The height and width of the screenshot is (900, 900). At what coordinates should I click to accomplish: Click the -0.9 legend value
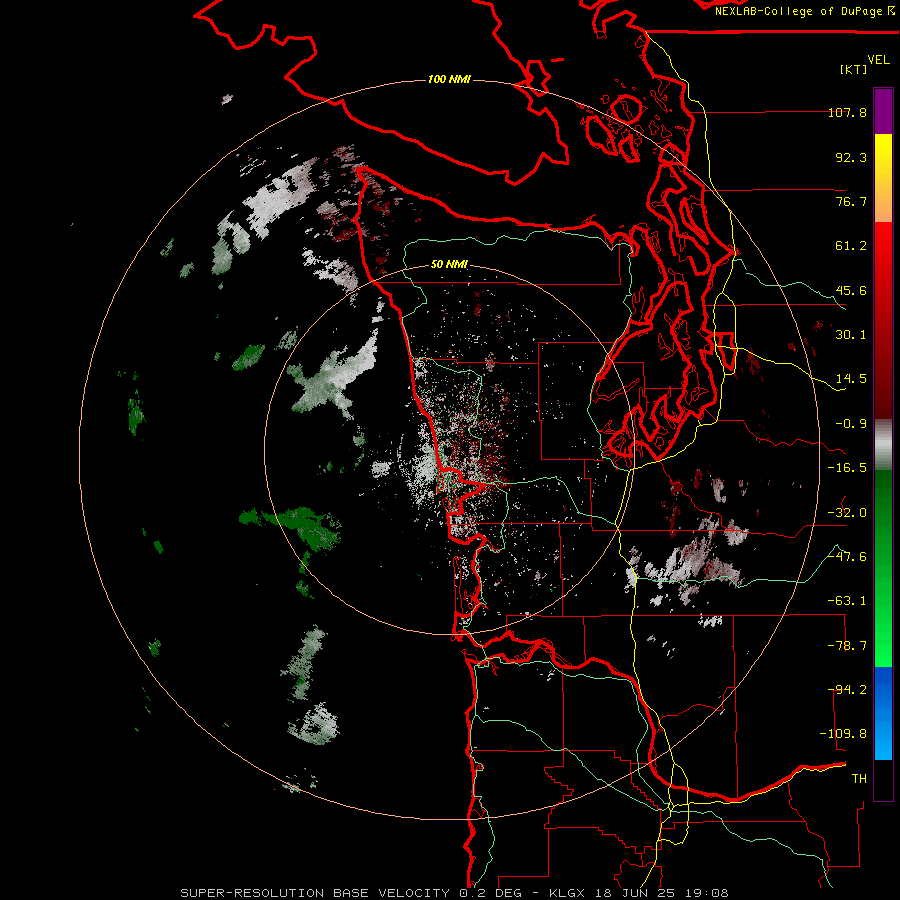point(851,424)
